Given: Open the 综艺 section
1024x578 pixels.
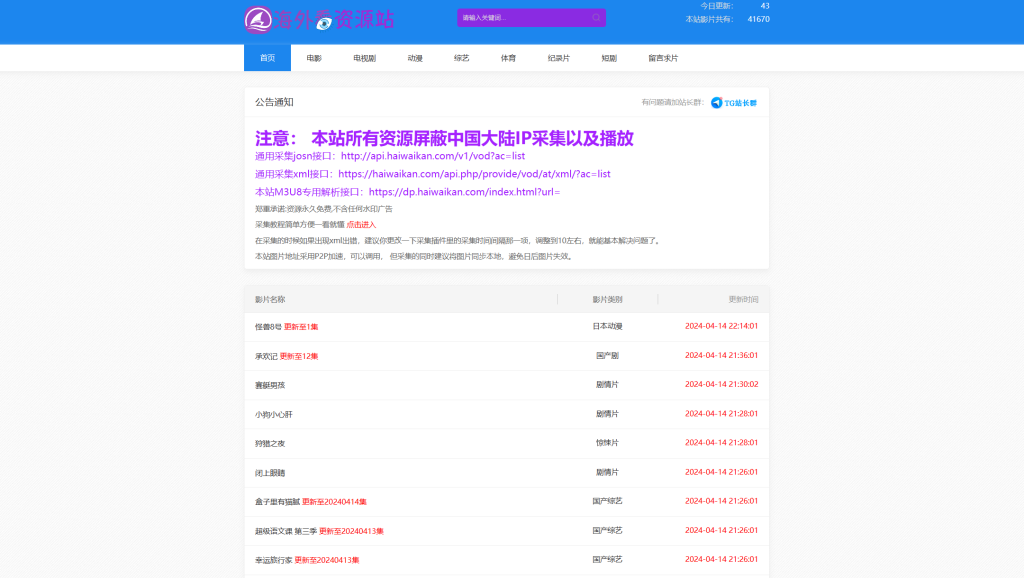Looking at the screenshot, I should pyautogui.click(x=461, y=57).
